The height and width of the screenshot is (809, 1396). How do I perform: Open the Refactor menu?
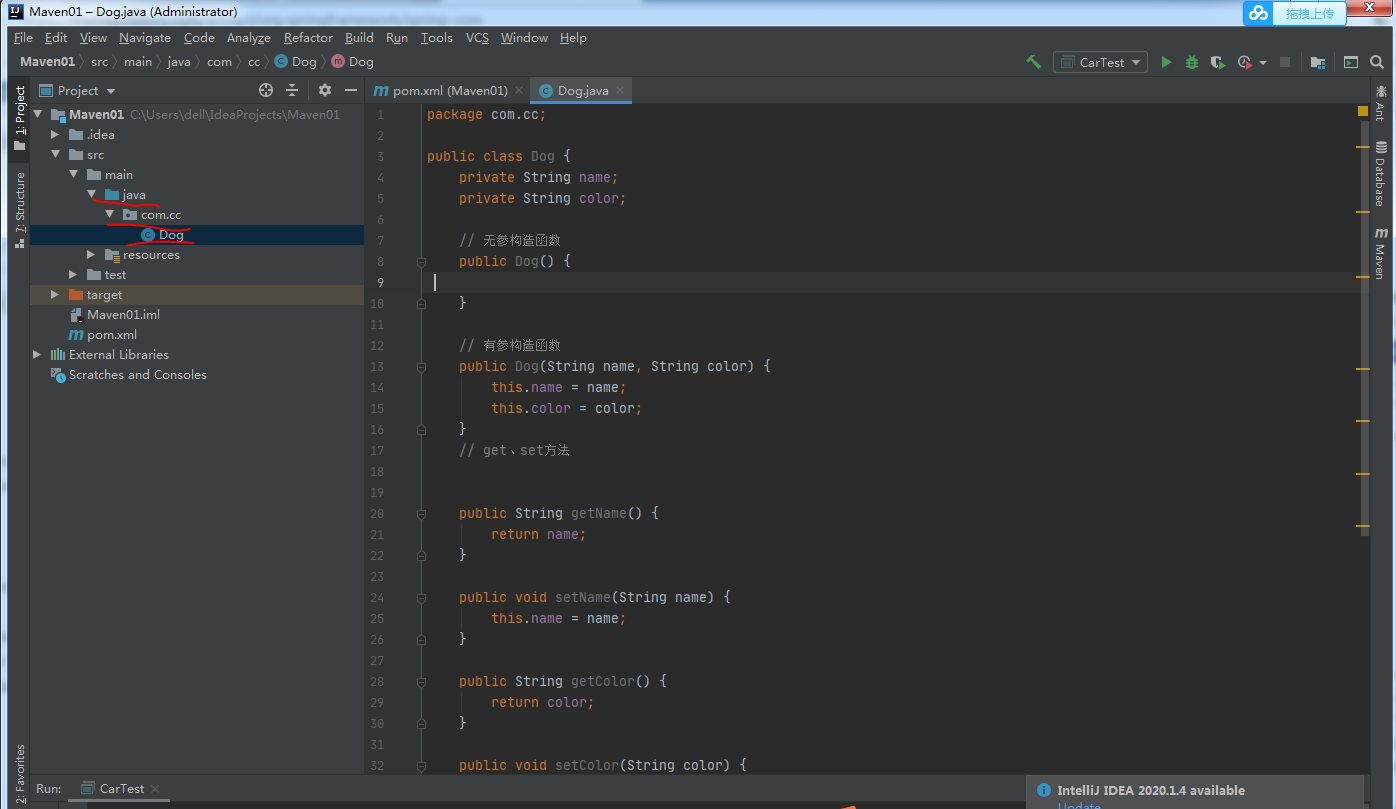pyautogui.click(x=308, y=38)
